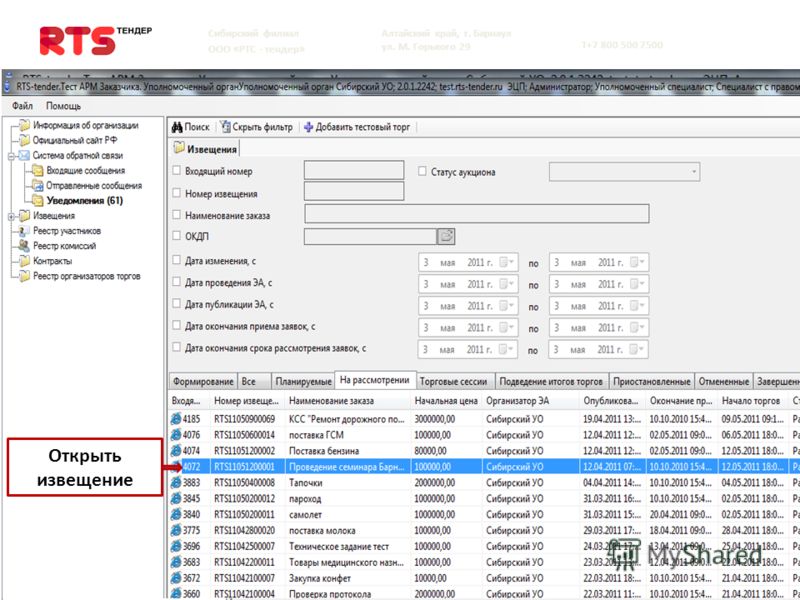The image size is (800, 600).
Task: Open the Дата изменения end date picker
Action: pos(638,262)
